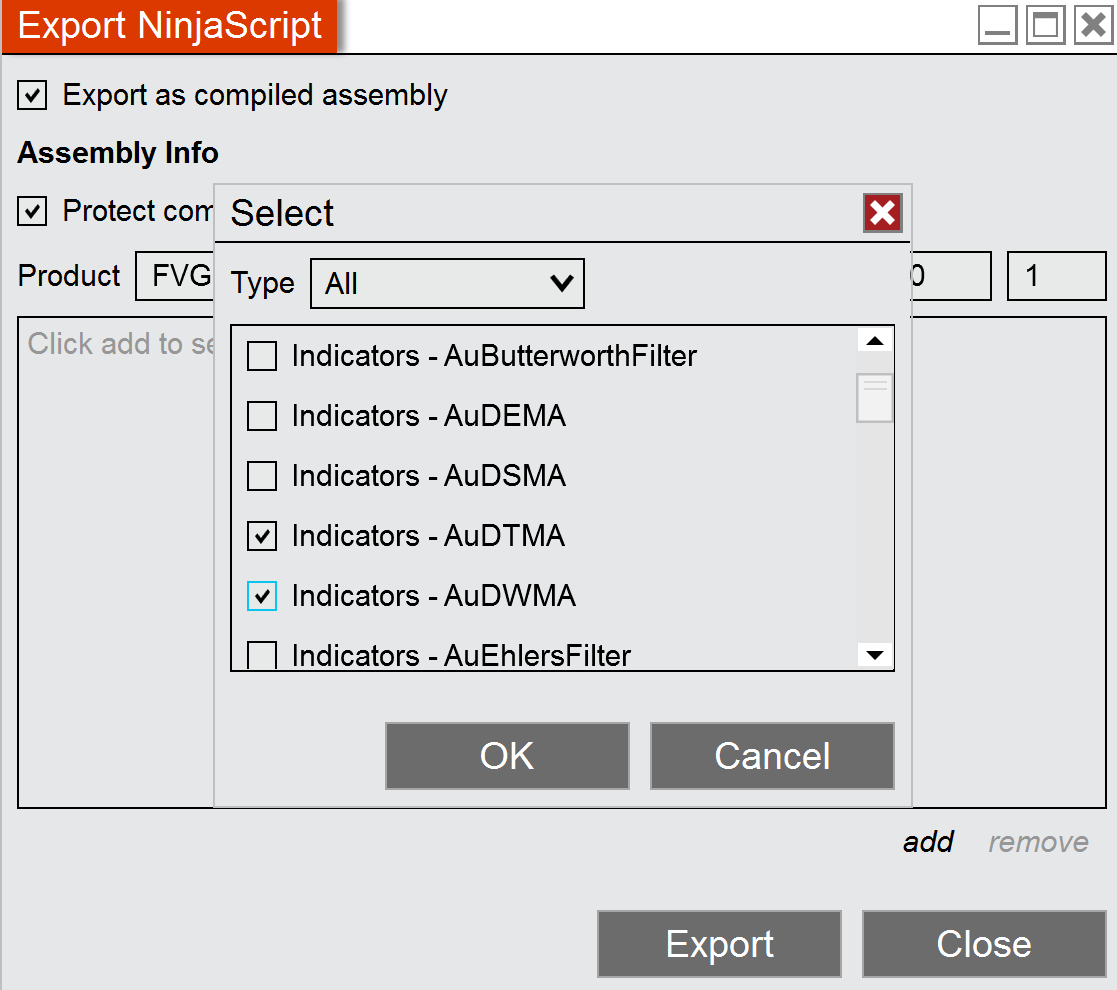Focus the Product name input field
The image size is (1117, 990).
coord(175,276)
